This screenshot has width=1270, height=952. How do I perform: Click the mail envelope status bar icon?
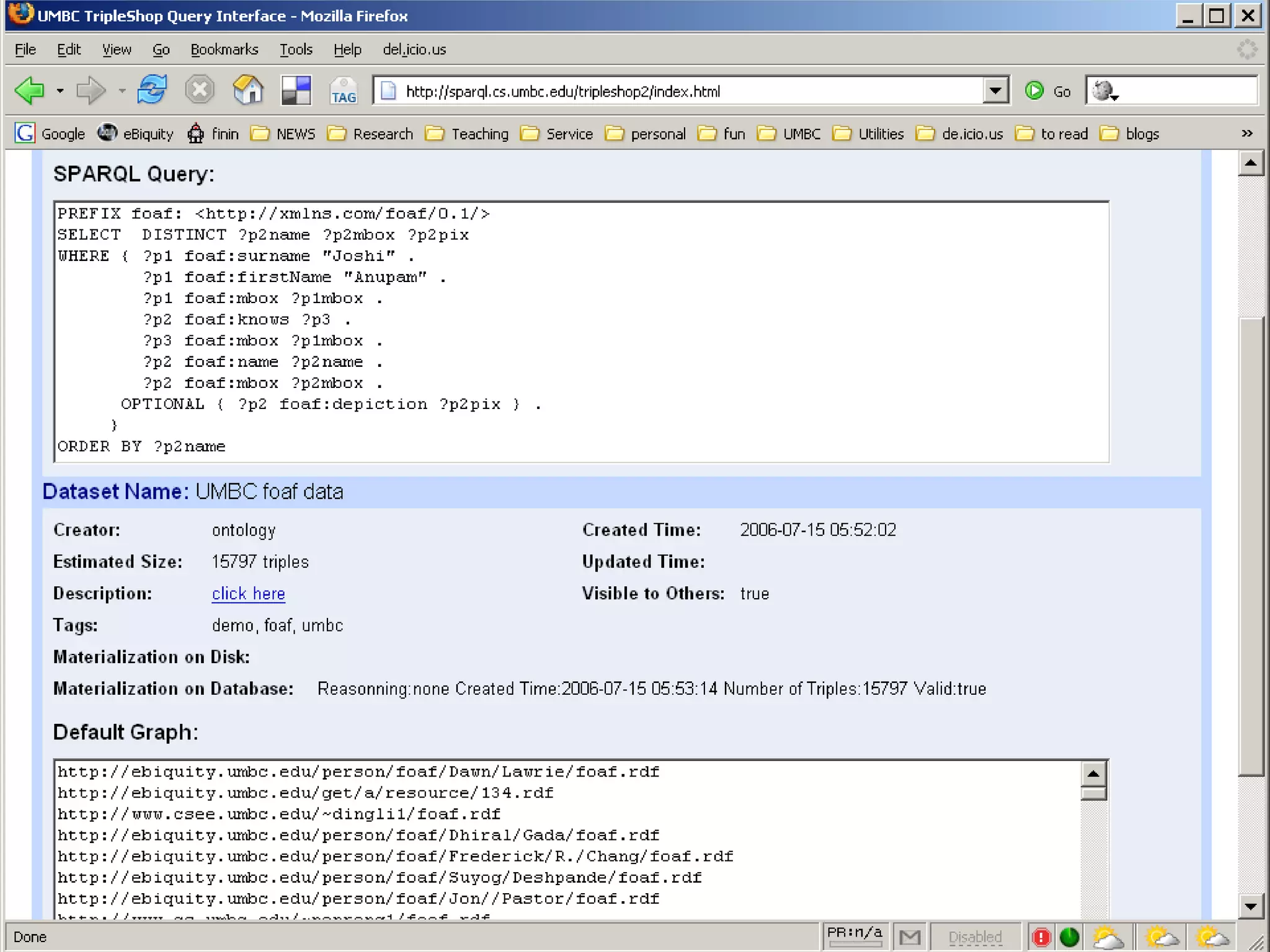[x=910, y=937]
